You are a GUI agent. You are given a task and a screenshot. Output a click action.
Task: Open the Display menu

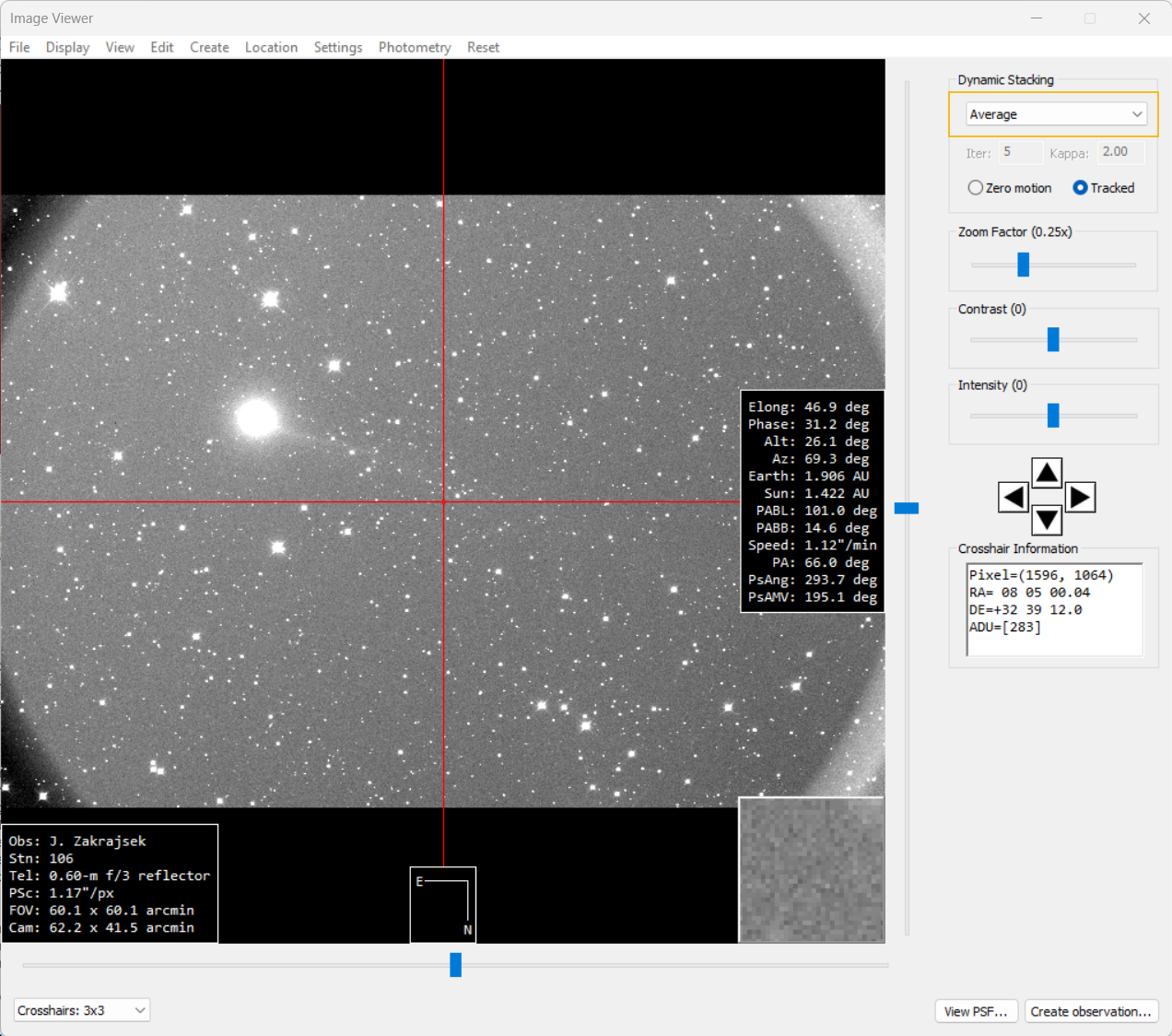click(68, 47)
